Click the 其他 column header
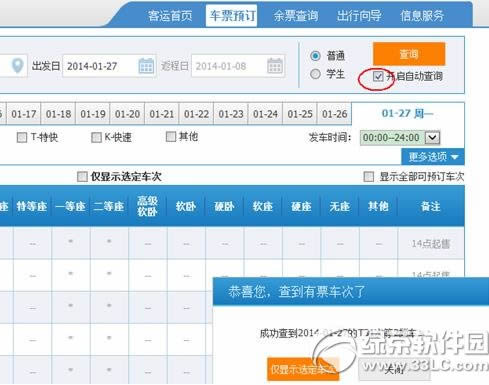The height and width of the screenshot is (385, 489). point(378,206)
